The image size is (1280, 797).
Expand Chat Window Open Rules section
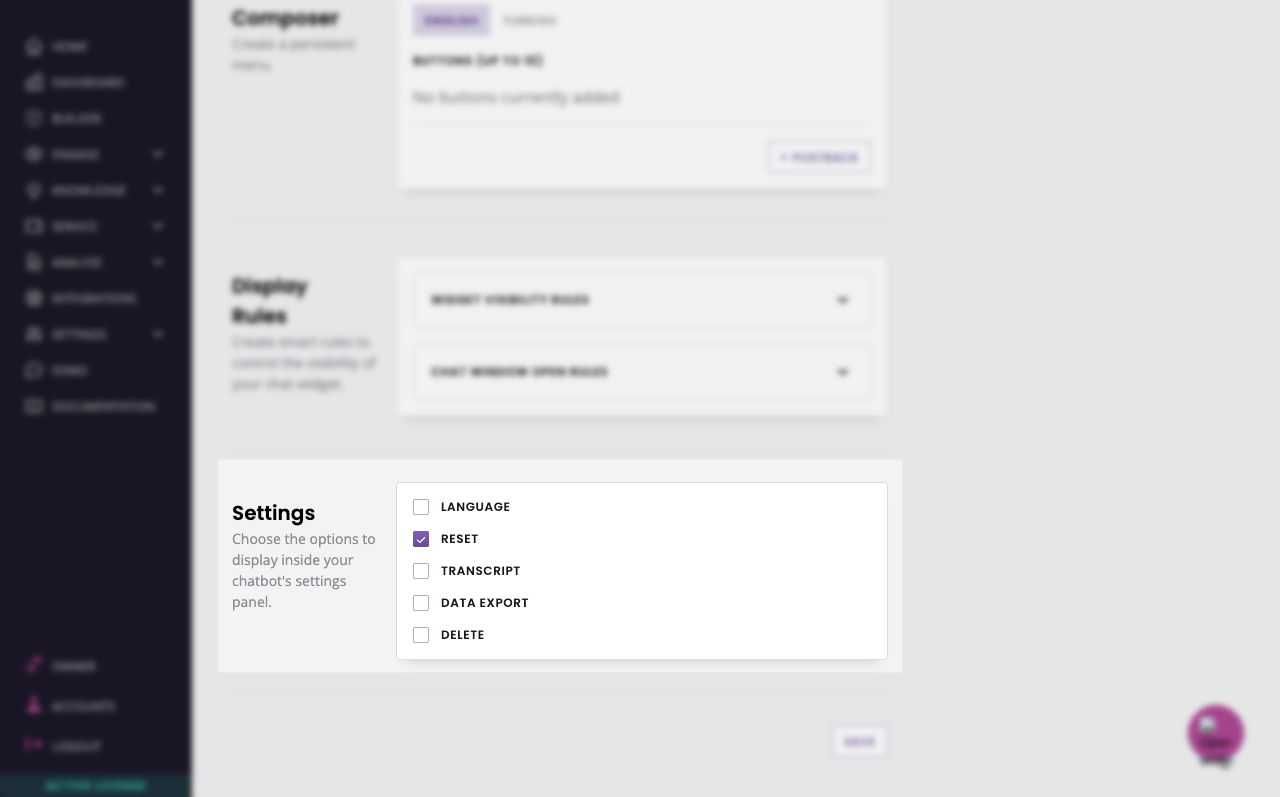(x=842, y=372)
